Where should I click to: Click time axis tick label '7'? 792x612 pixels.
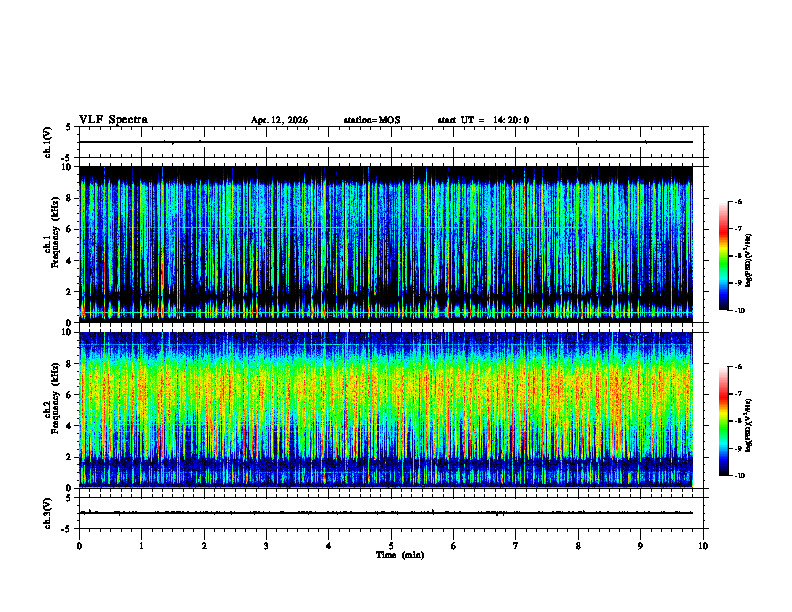click(x=516, y=546)
